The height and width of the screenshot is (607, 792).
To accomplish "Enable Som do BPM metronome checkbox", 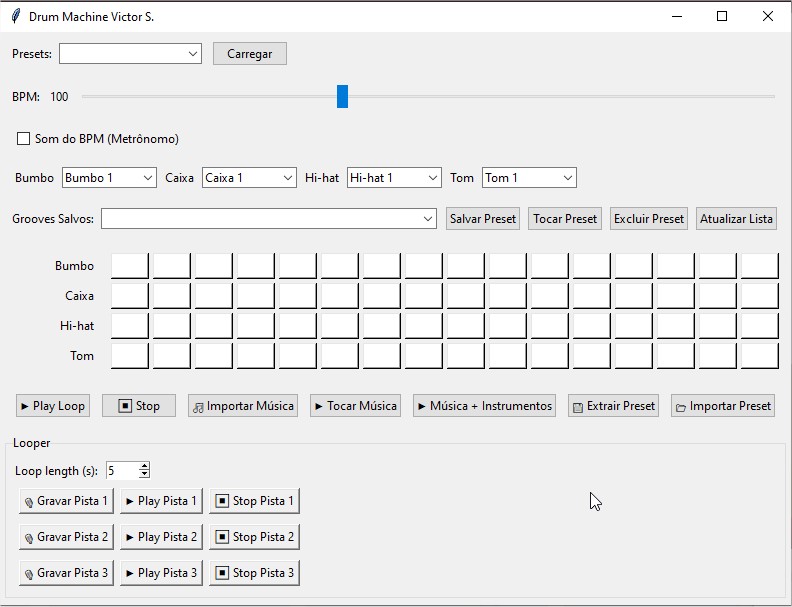I will click(23, 138).
